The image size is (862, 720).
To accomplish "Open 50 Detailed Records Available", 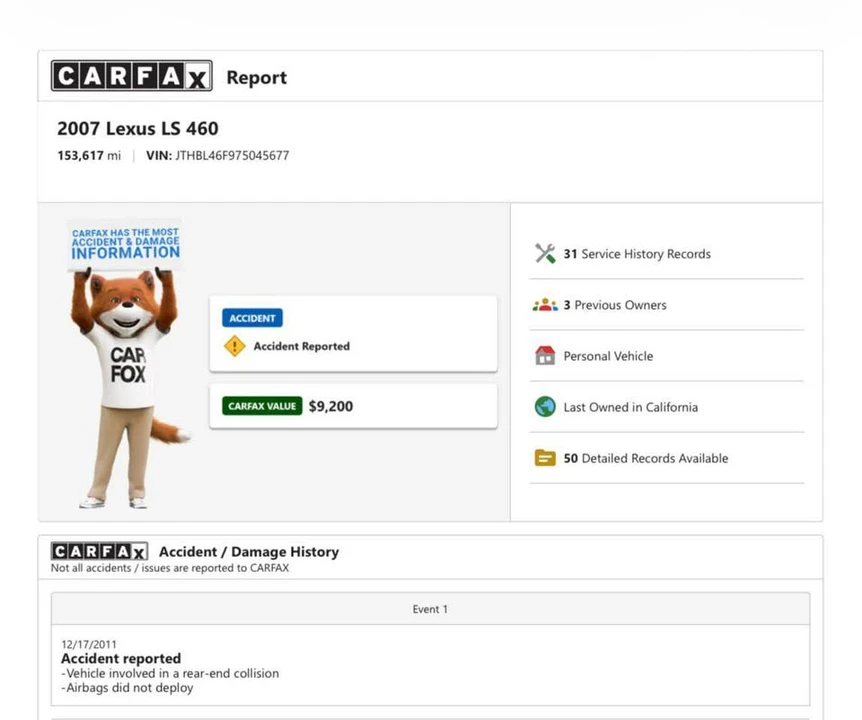I will [667, 458].
